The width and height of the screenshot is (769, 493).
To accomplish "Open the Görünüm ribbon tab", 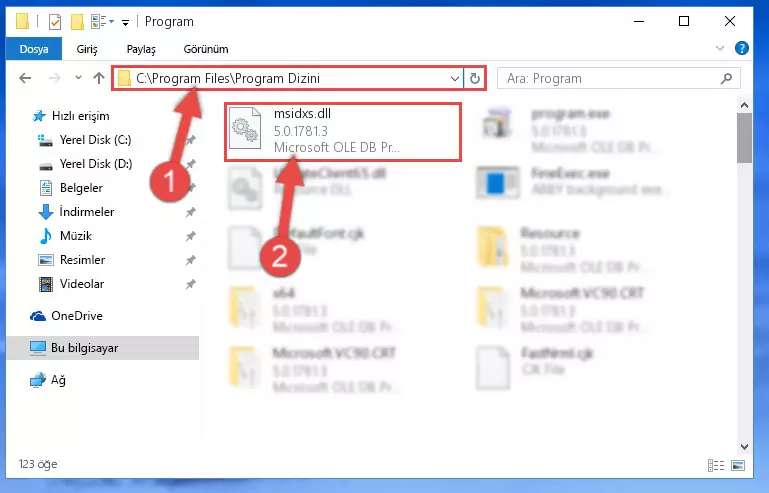I will 206,49.
